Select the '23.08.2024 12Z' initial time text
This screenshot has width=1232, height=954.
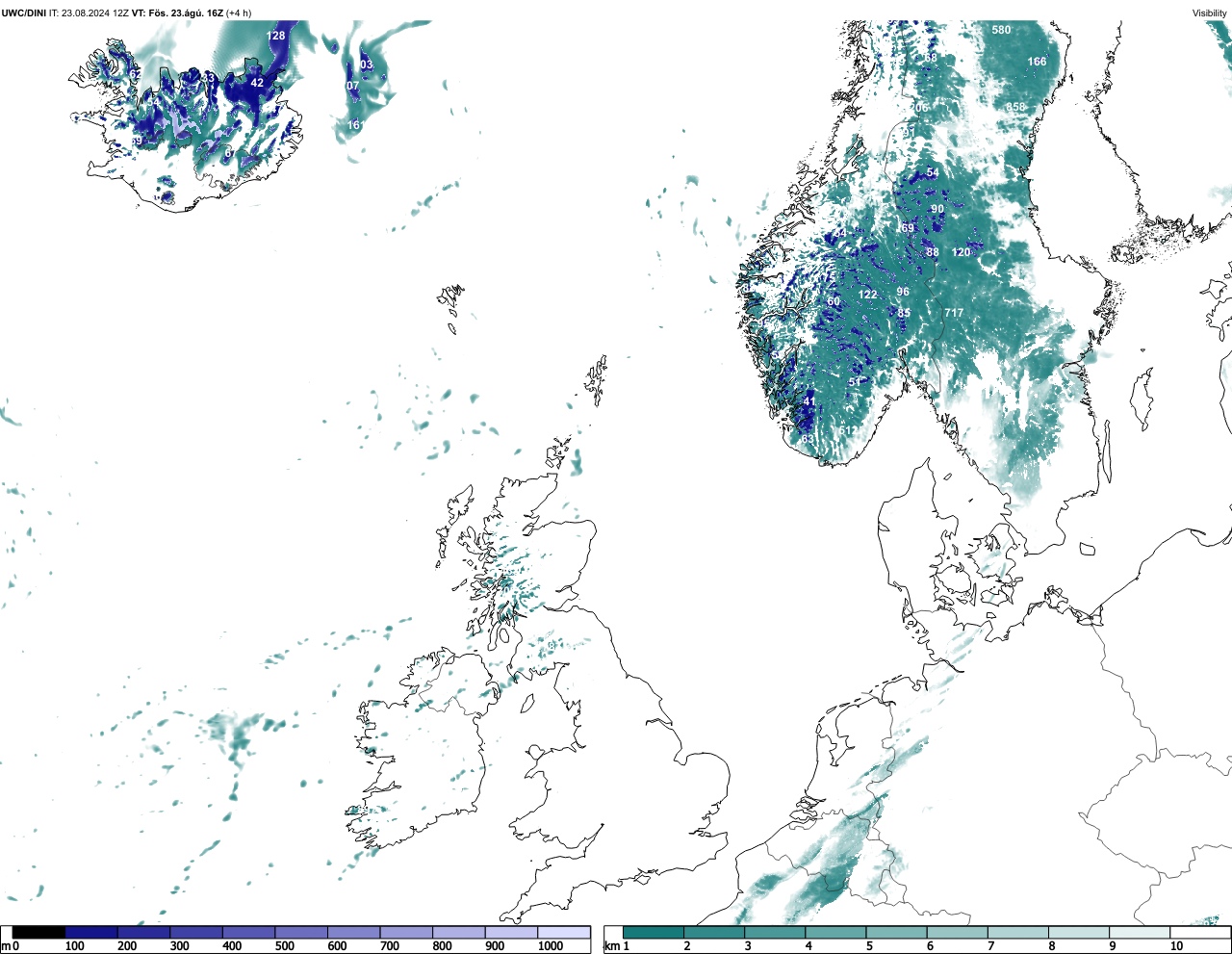pyautogui.click(x=95, y=13)
